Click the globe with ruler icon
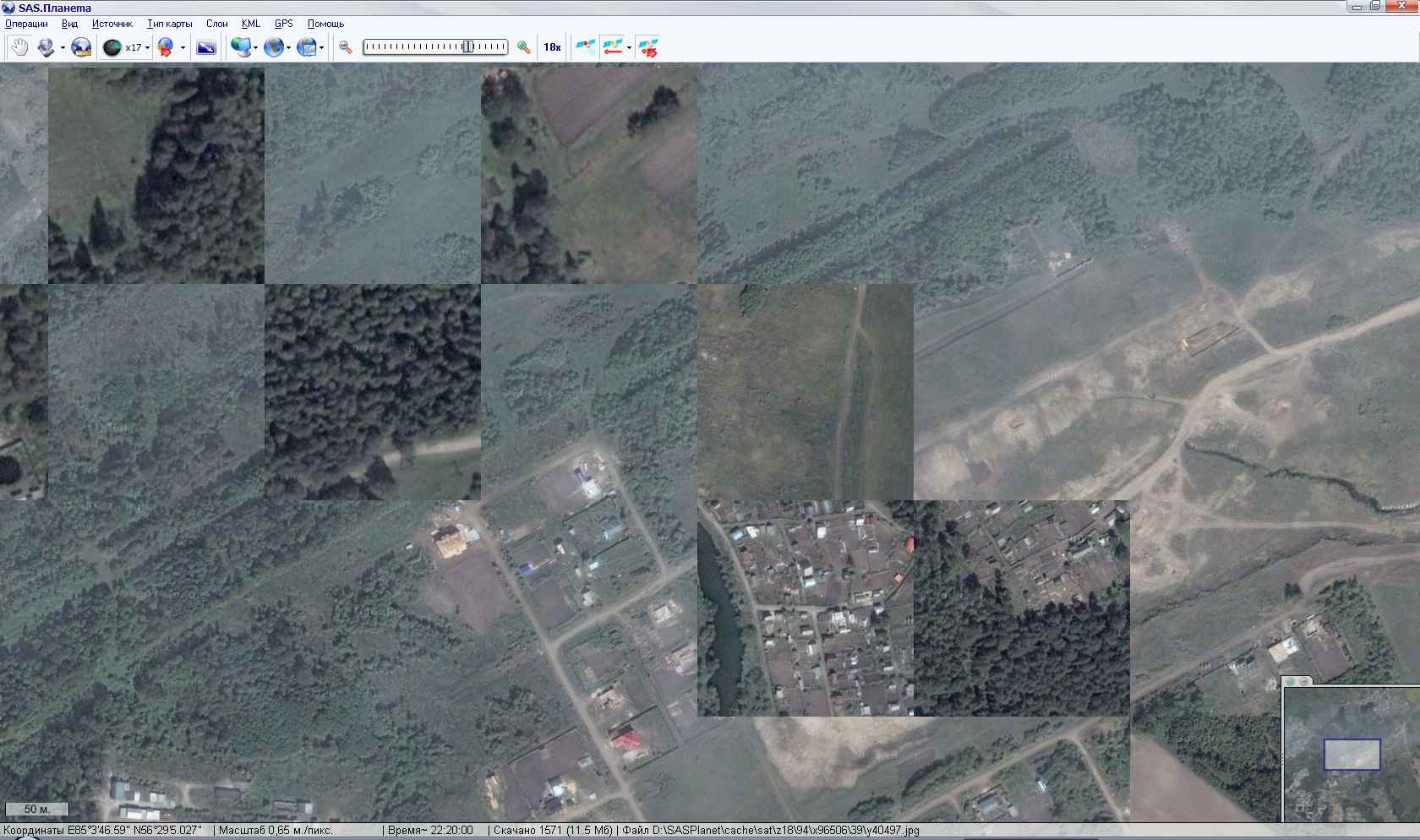The height and width of the screenshot is (840, 1420). tap(80, 47)
